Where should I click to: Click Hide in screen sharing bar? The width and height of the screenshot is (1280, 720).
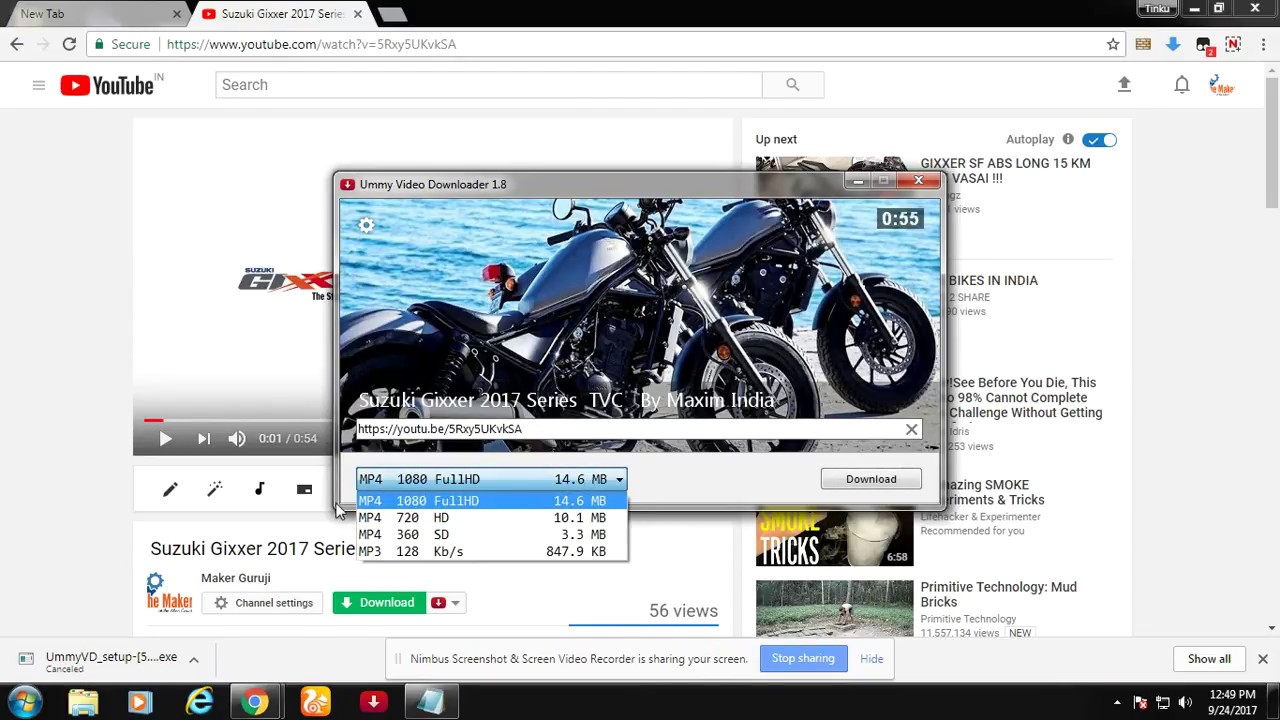pyautogui.click(x=871, y=659)
